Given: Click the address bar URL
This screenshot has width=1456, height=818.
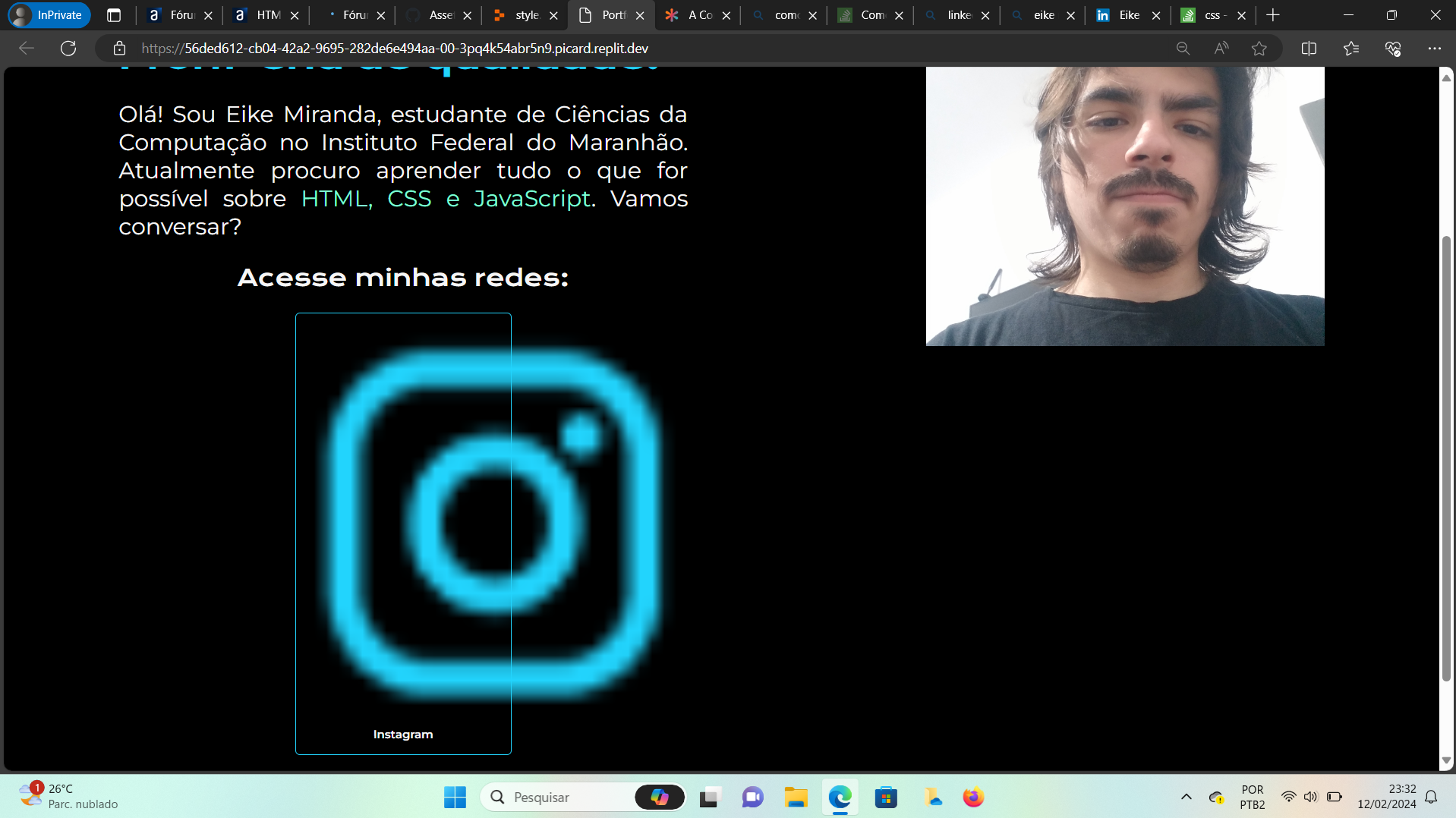Looking at the screenshot, I should click(395, 49).
